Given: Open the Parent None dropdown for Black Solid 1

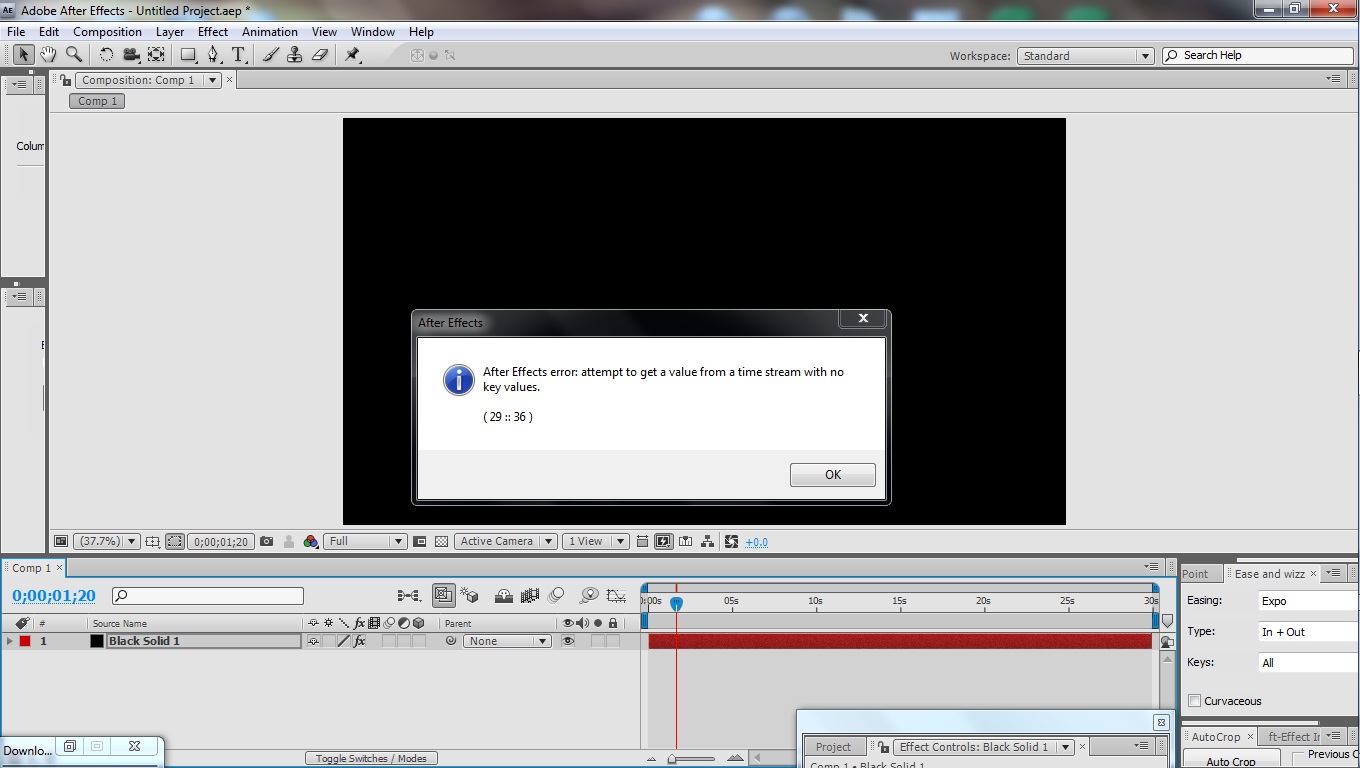Looking at the screenshot, I should (507, 641).
